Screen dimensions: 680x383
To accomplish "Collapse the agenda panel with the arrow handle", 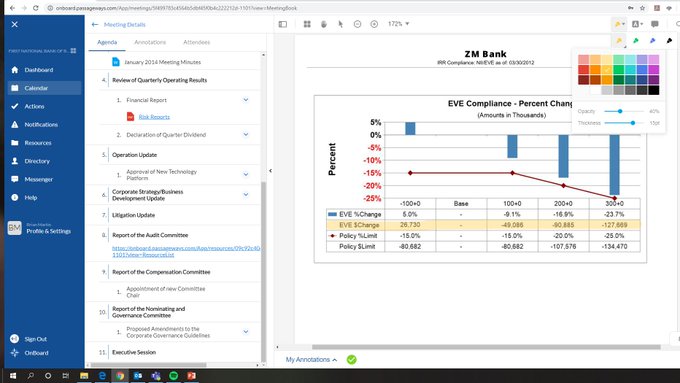I will coord(270,170).
